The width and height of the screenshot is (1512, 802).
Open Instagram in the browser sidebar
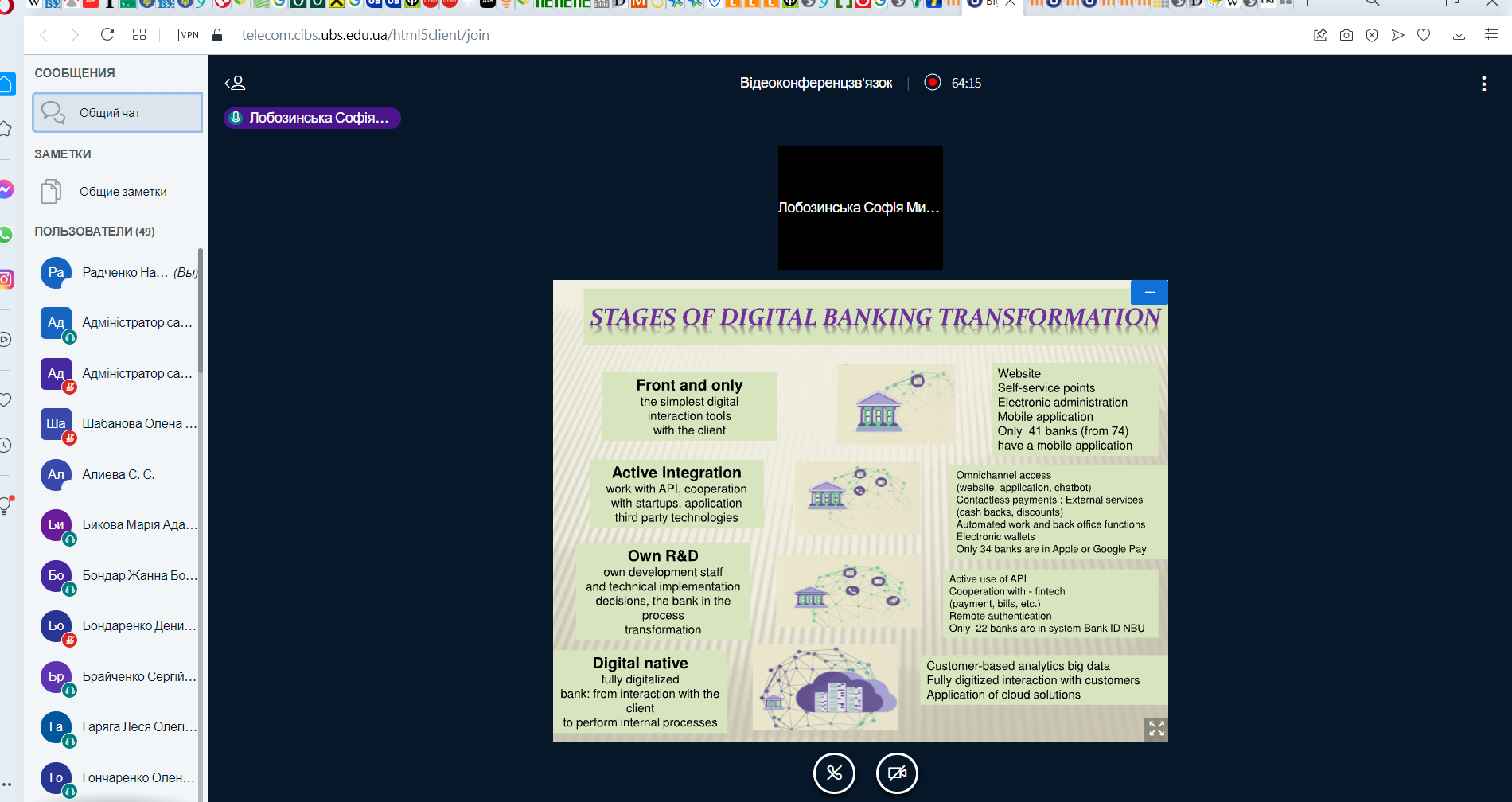(6, 279)
